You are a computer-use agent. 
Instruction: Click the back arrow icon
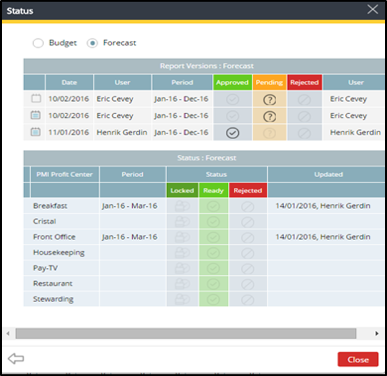click(x=16, y=359)
